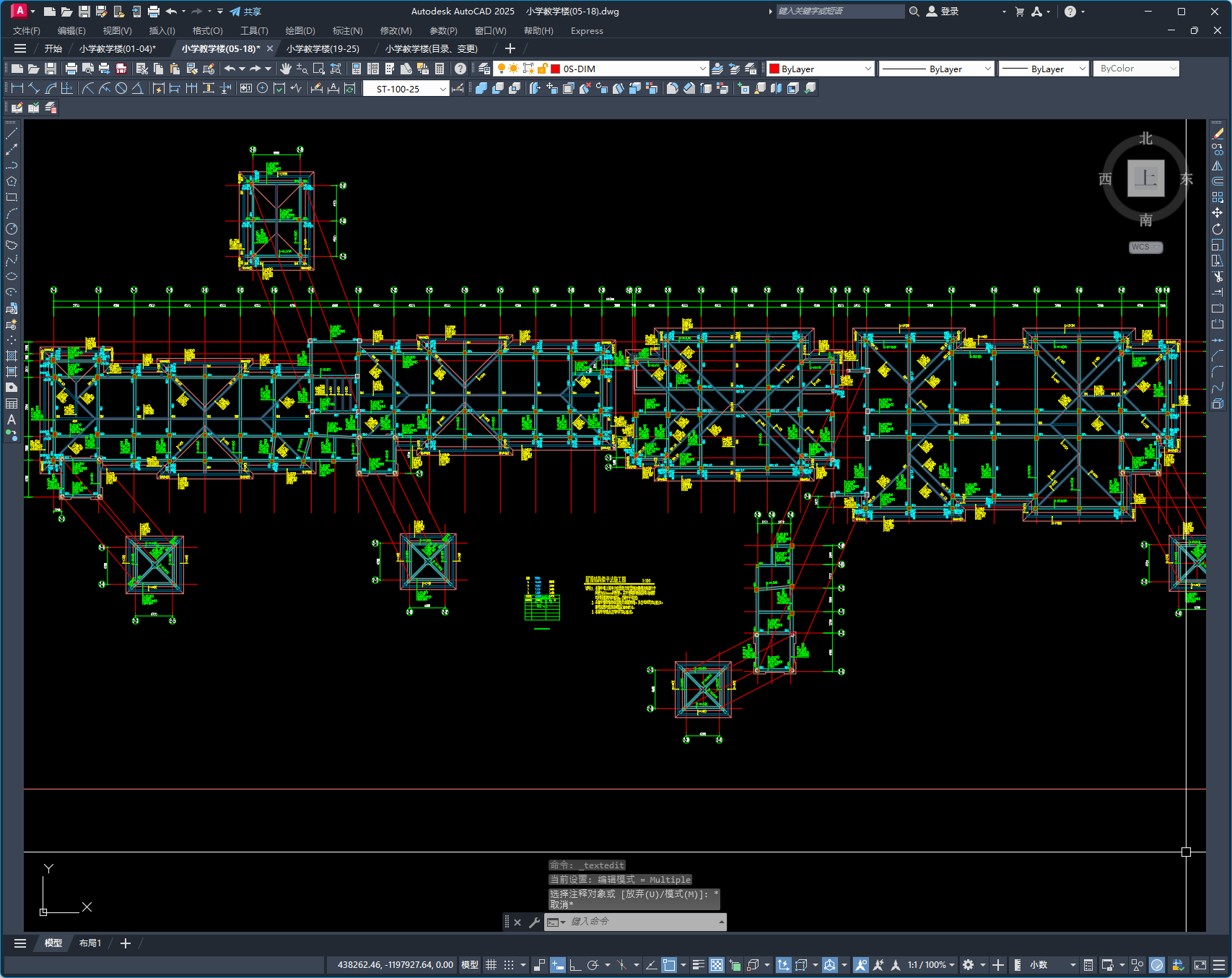
Task: Toggle Polar Tracking in status bar
Action: 593,965
